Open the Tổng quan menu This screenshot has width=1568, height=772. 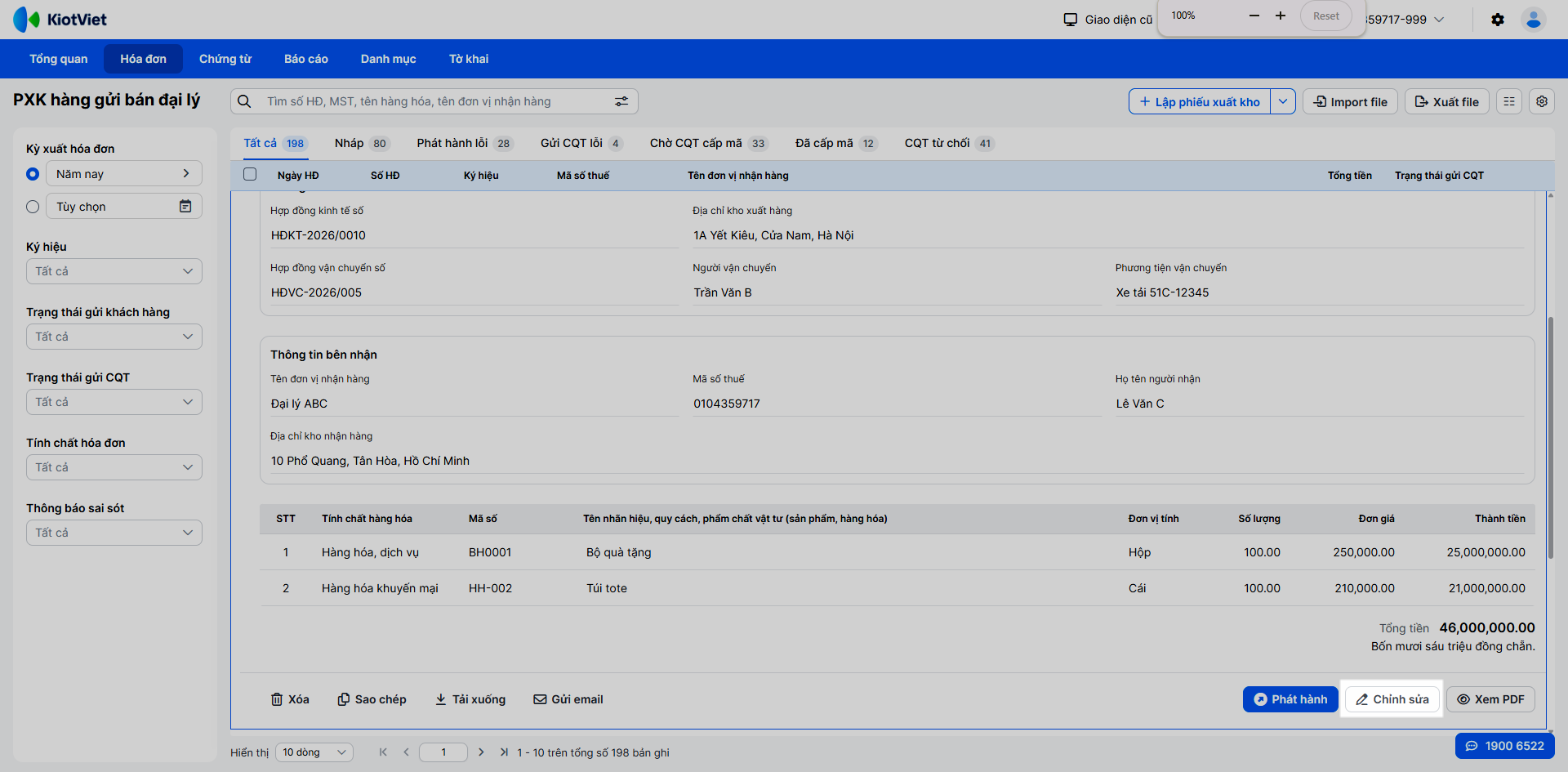59,59
